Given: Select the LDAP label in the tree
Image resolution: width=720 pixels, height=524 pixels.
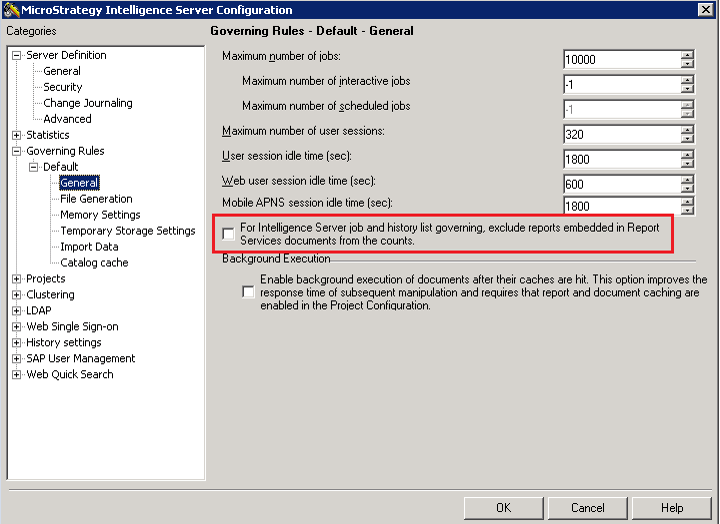Looking at the screenshot, I should tap(39, 311).
